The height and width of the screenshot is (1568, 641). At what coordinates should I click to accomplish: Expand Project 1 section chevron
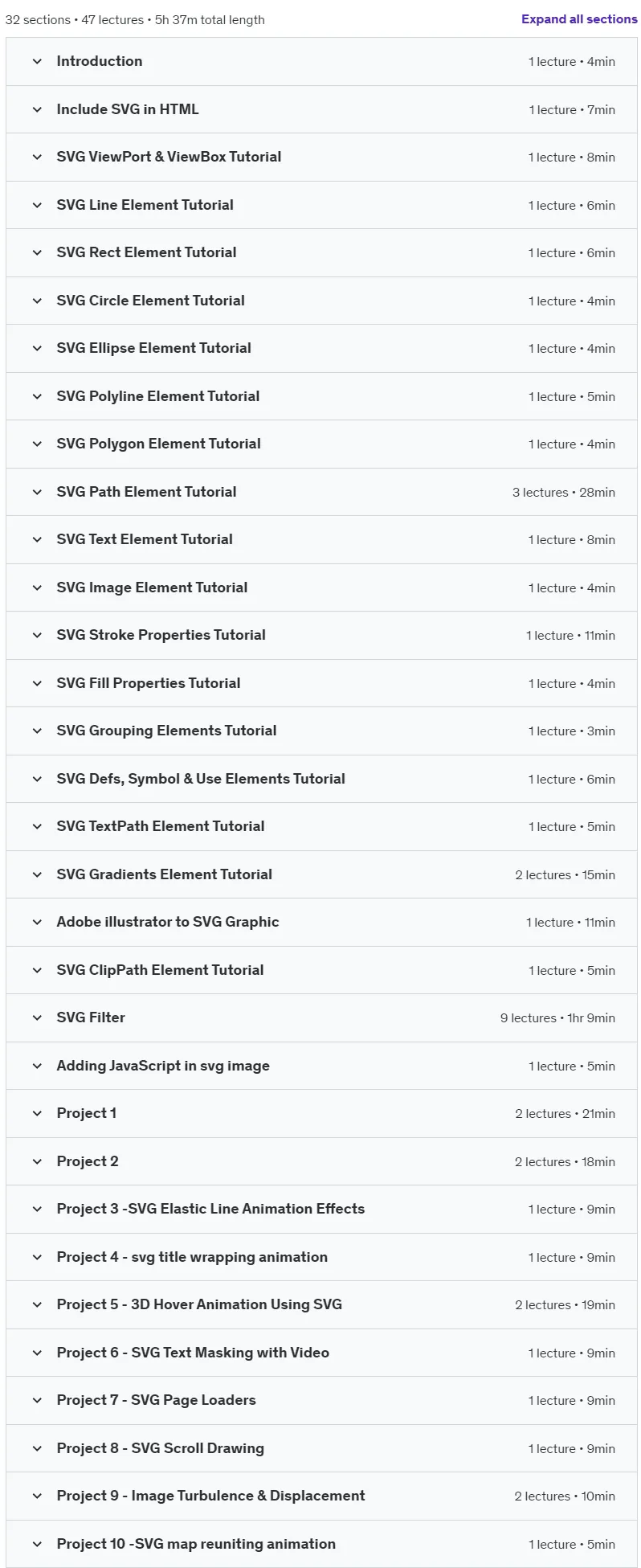[37, 1113]
